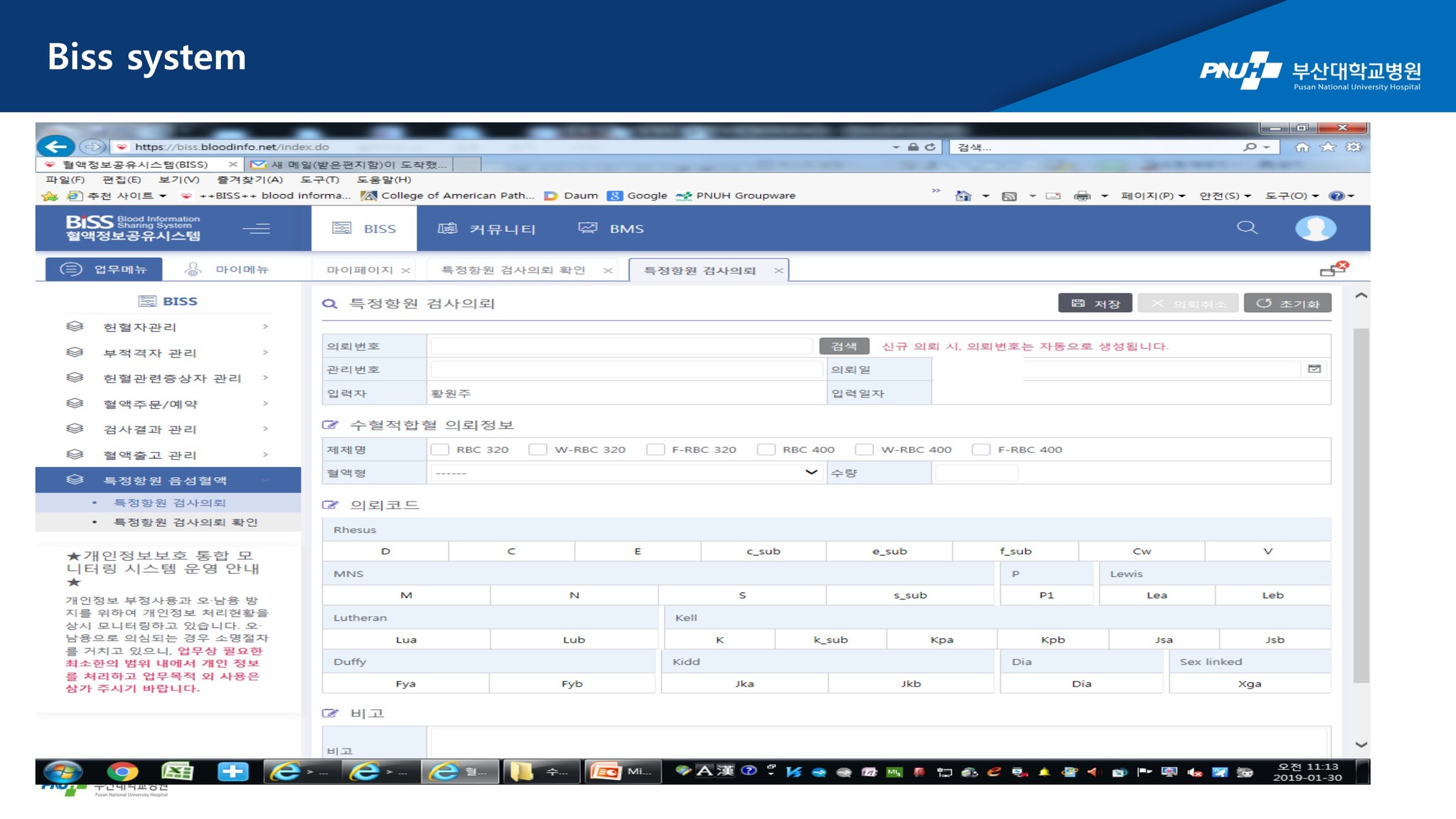Open Chrome from the Windows taskbar
Viewport: 1456px width, 819px height.
point(122,771)
